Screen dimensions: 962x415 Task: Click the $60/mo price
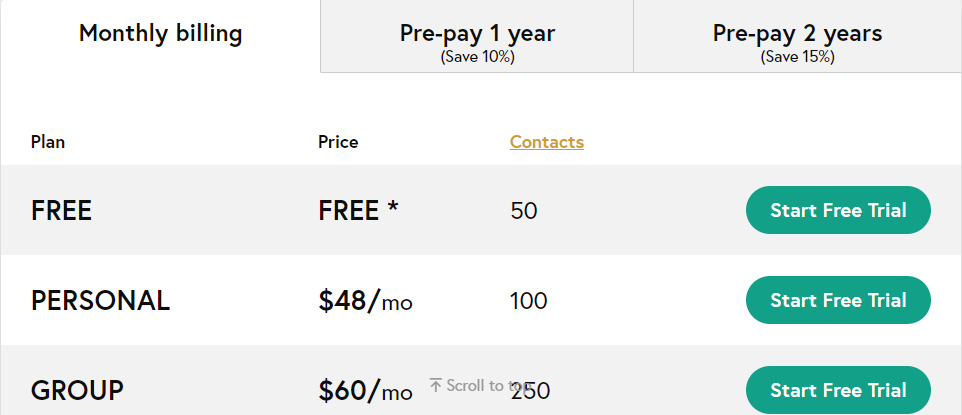click(365, 391)
